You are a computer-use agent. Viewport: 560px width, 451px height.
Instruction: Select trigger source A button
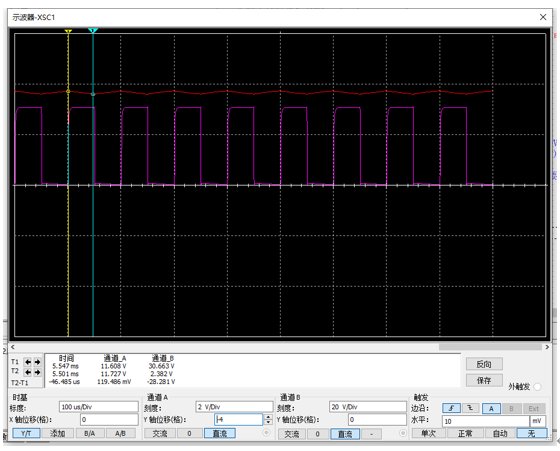491,409
